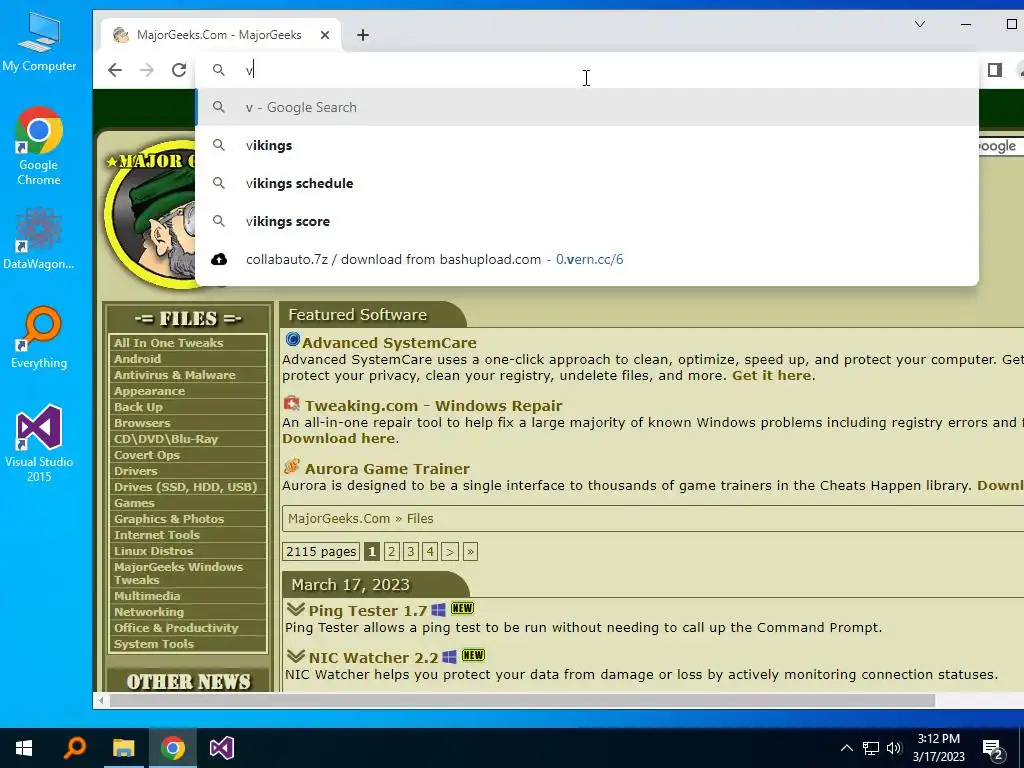1024x768 pixels.
Task: Go to page 4 of files
Action: pyautogui.click(x=430, y=552)
